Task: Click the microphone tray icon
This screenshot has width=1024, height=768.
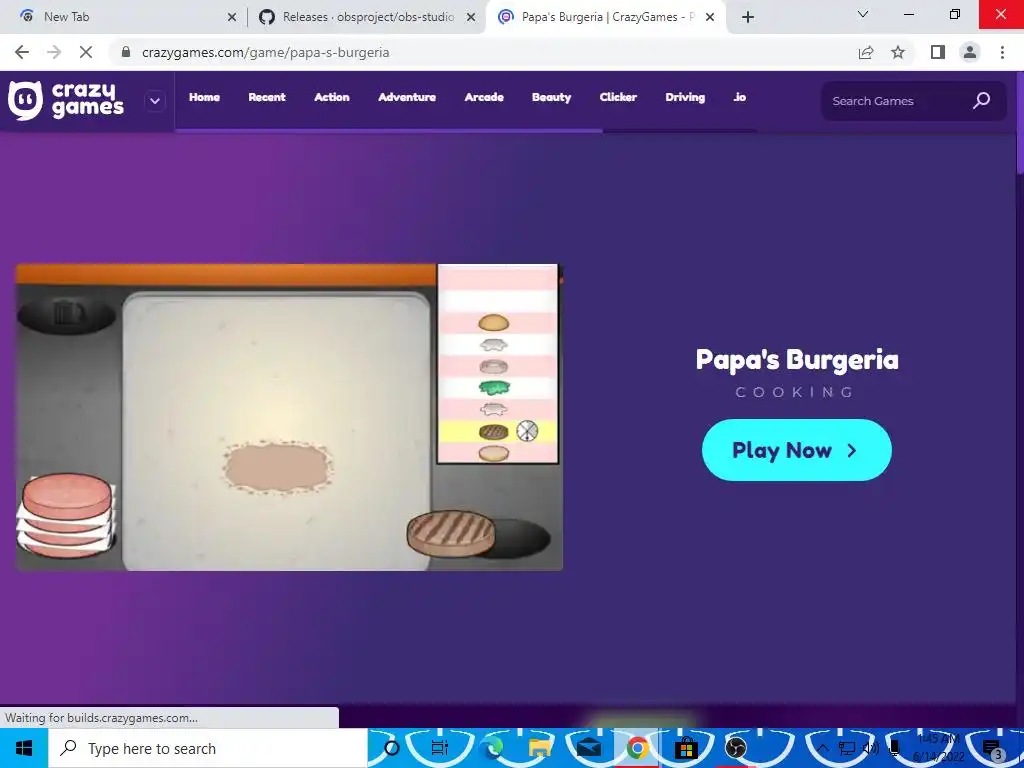Action: point(894,748)
